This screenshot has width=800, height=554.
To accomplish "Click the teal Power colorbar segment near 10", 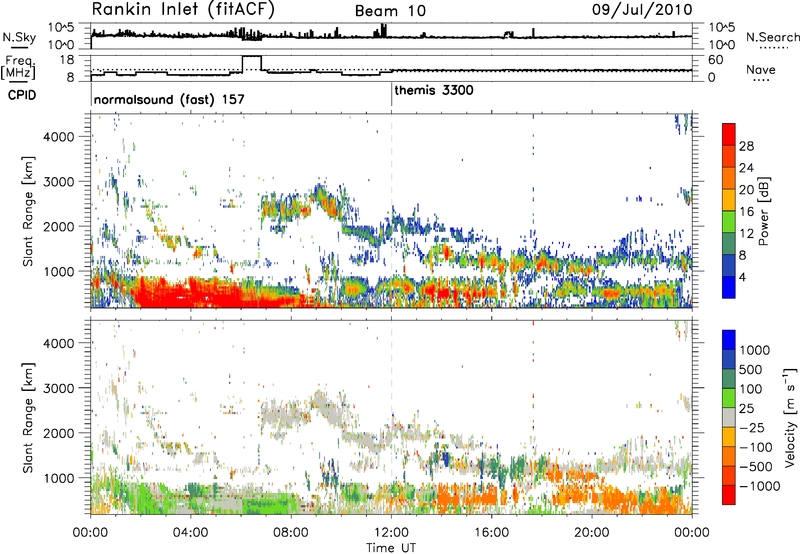I will coord(729,243).
